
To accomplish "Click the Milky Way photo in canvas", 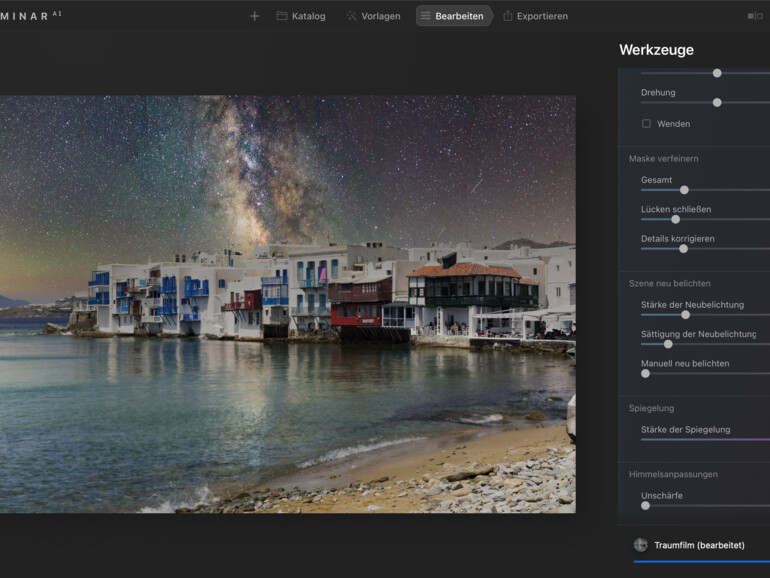I will [x=288, y=304].
